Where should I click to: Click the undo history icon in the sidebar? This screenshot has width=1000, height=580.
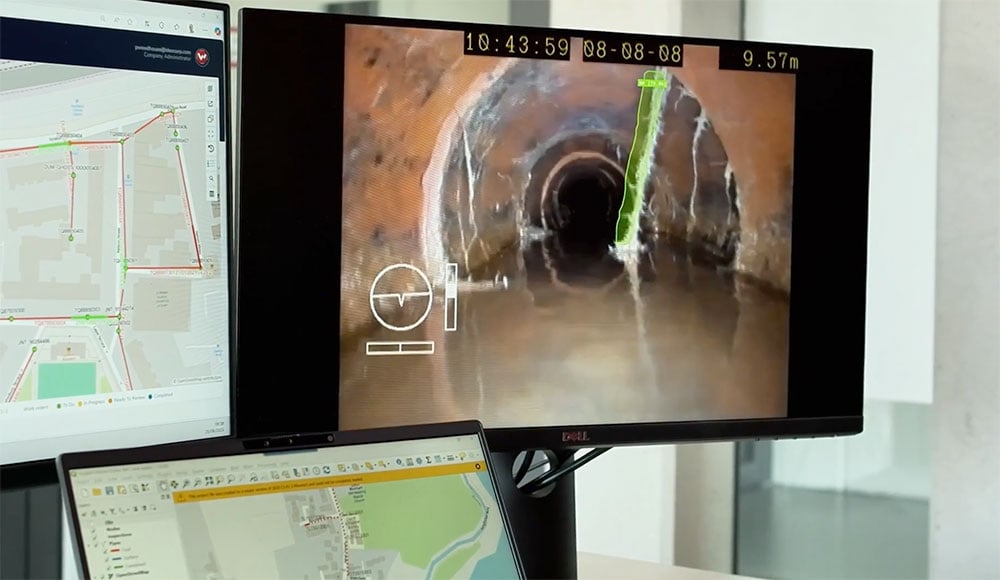pos(211,148)
